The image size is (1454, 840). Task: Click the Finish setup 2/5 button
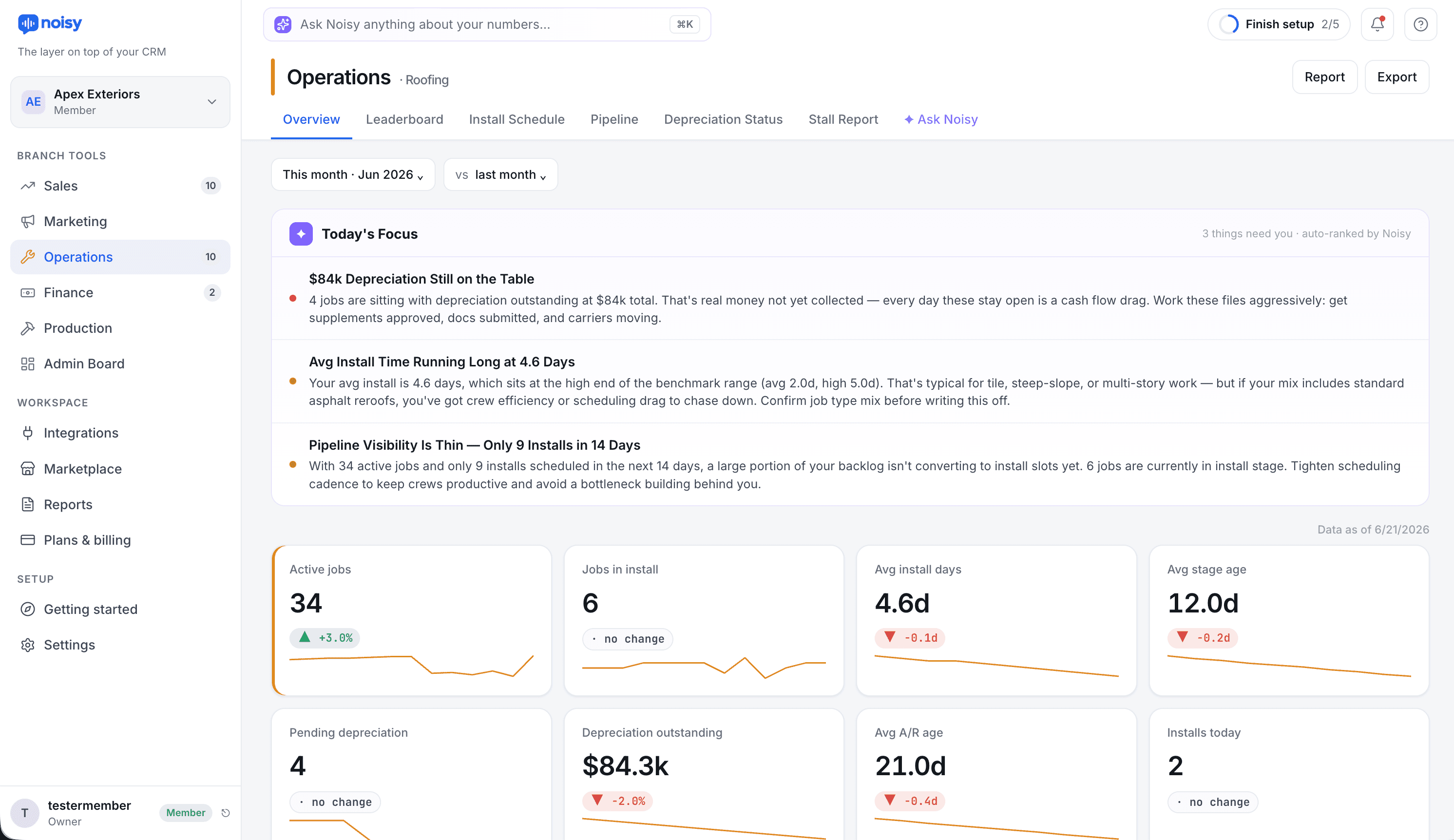[x=1279, y=24]
